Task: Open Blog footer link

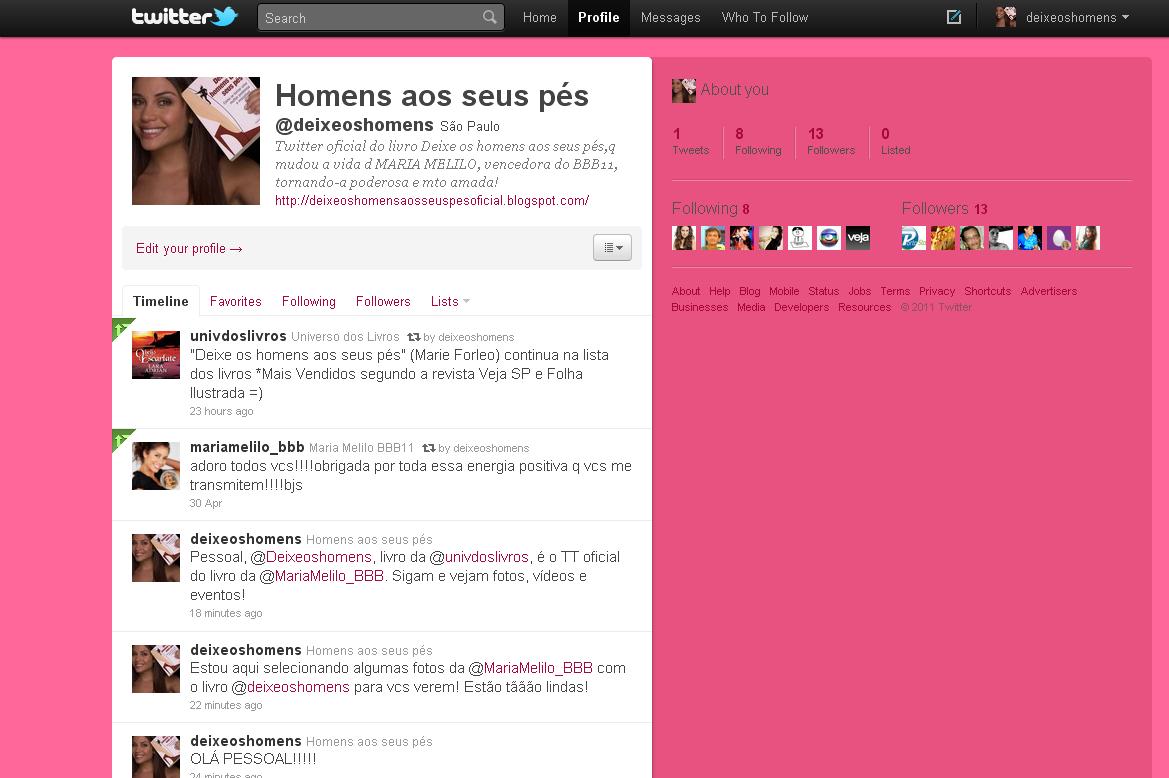Action: click(749, 291)
